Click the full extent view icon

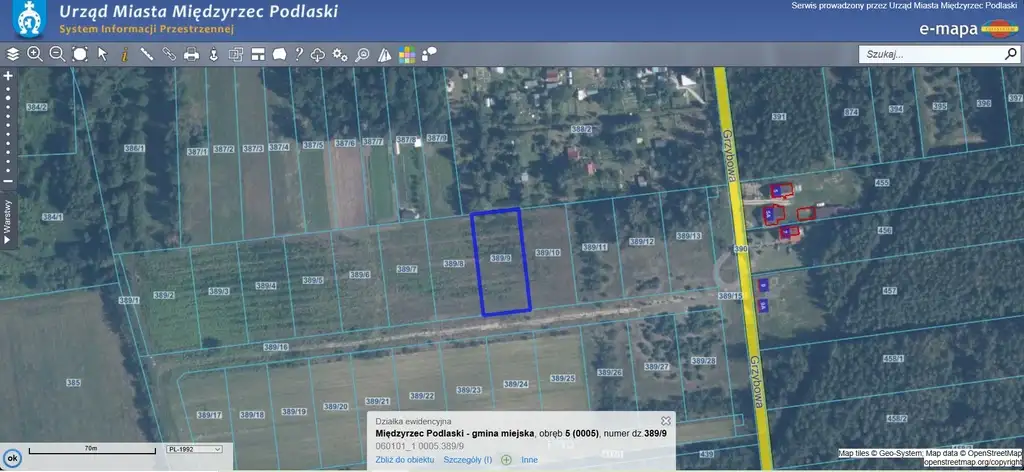click(79, 54)
